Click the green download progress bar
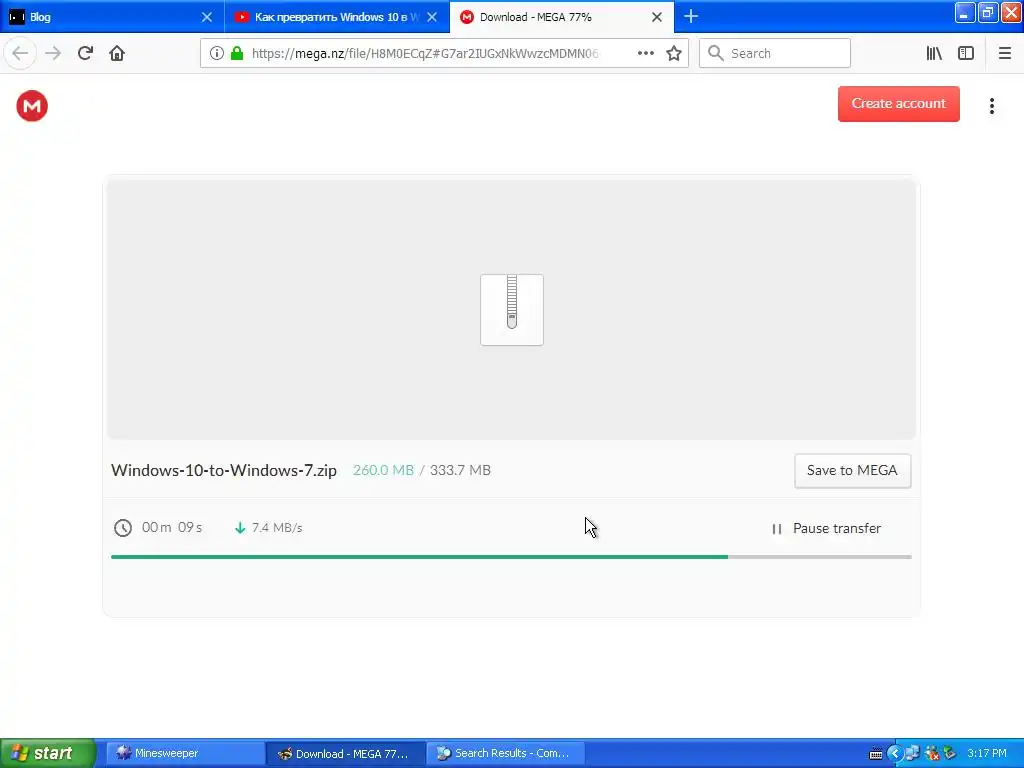Screen dimensions: 1024x768 (419, 557)
